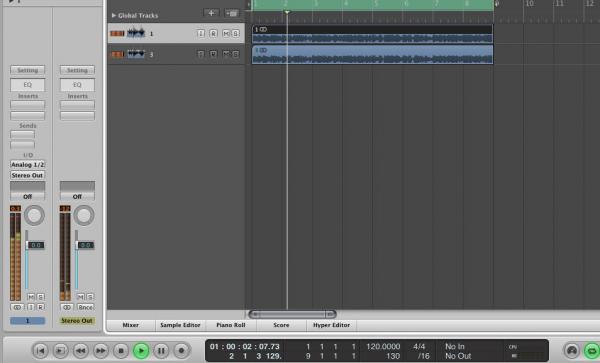Solo (S) track 3 in track list
600x363 pixels.
click(236, 54)
